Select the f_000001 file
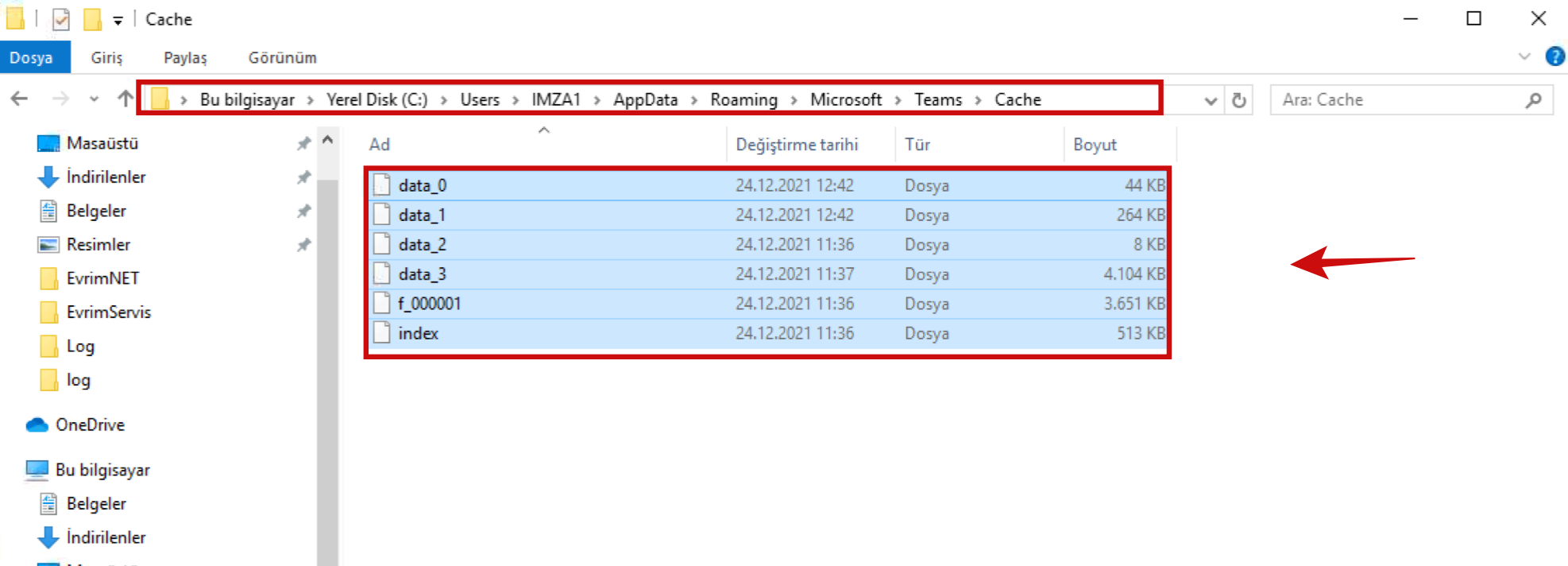 click(768, 304)
